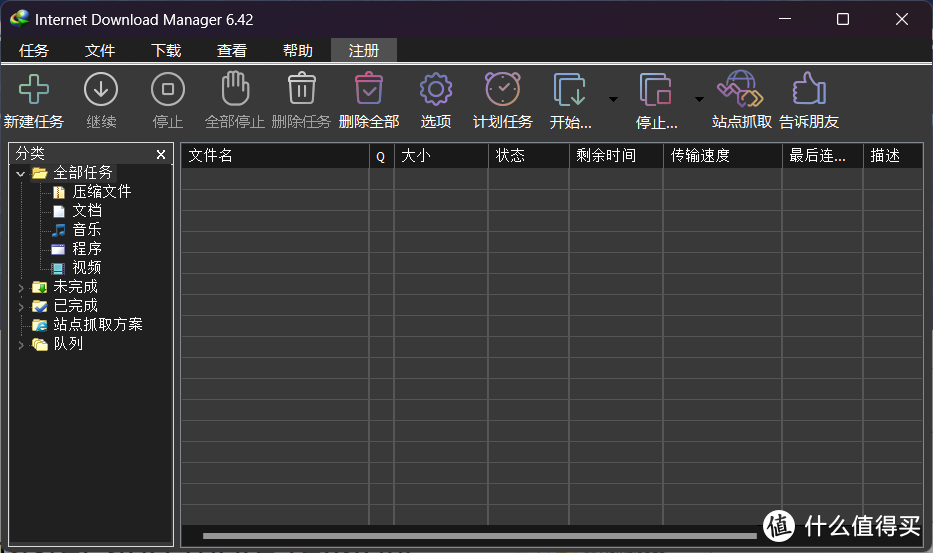The width and height of the screenshot is (933, 553).
Task: Click the 新建任务 (new task) plus icon
Action: (34, 89)
